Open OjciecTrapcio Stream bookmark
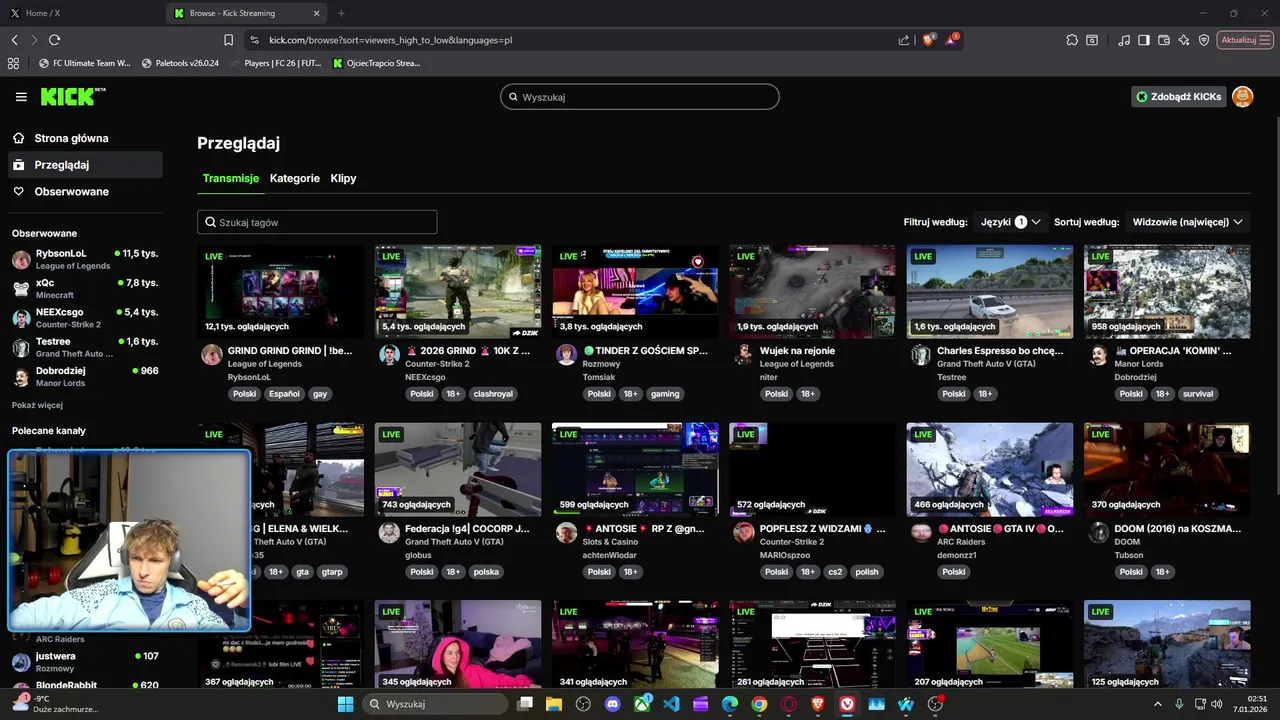 [x=376, y=63]
